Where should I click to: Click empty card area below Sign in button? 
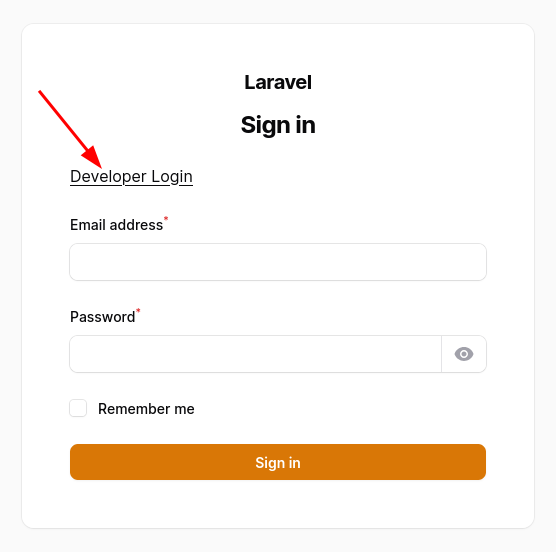(x=278, y=503)
